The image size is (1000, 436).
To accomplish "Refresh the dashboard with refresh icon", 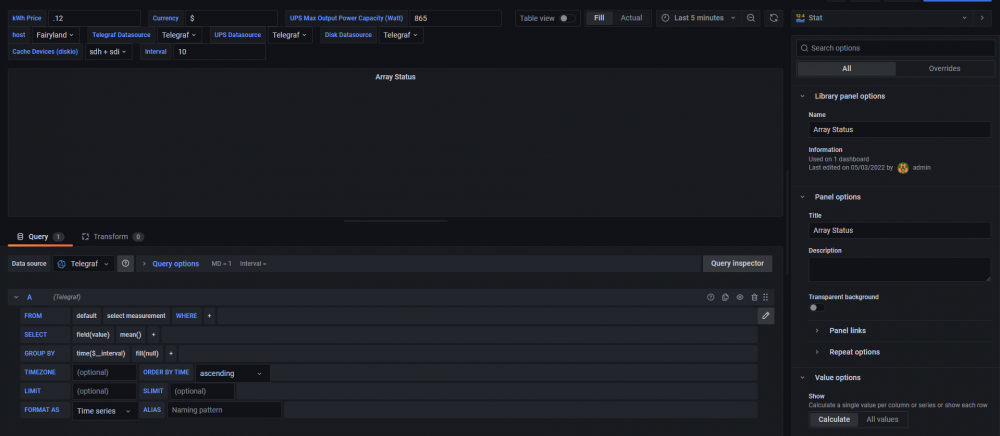I will click(774, 18).
